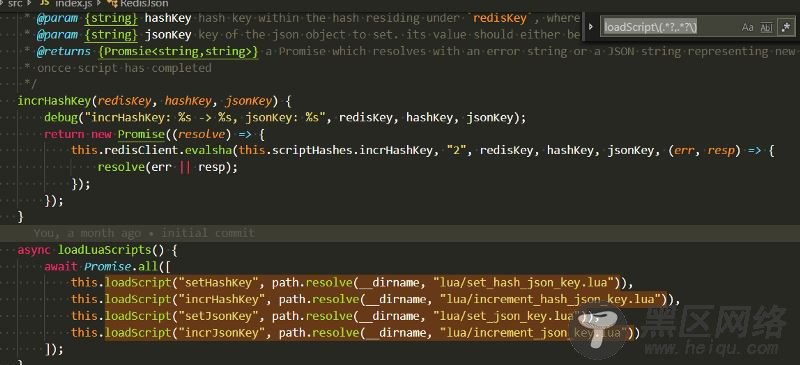
Task: Click the {Promsie<string,string>} type annotation
Action: pyautogui.click(x=179, y=52)
